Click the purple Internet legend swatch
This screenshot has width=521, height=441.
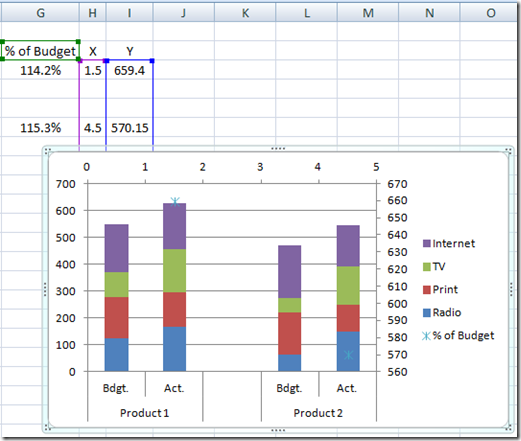point(427,243)
